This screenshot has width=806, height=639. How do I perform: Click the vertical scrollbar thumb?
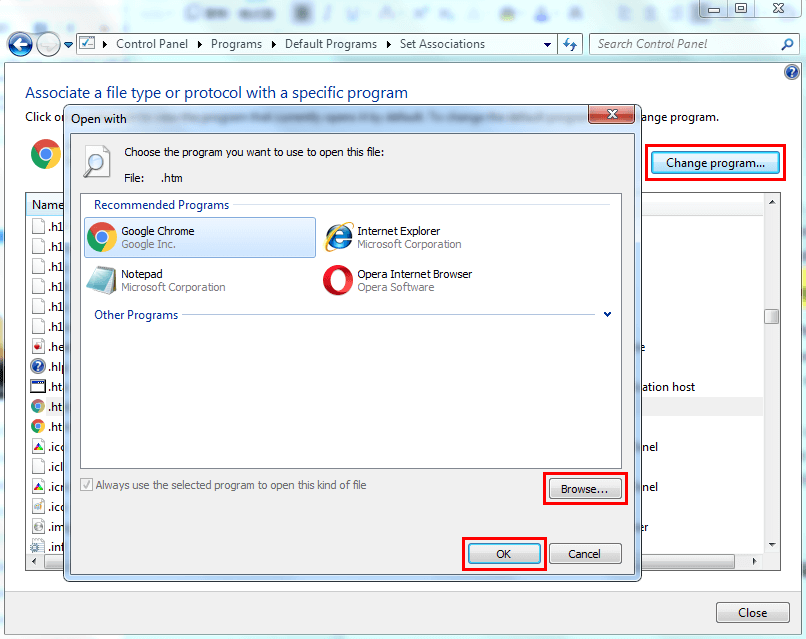[772, 316]
